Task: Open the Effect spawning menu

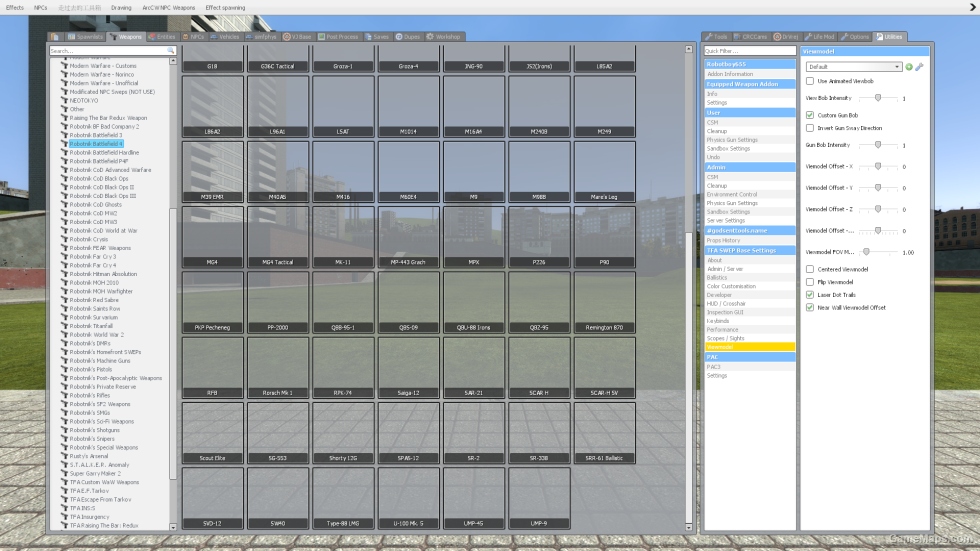Action: [225, 7]
